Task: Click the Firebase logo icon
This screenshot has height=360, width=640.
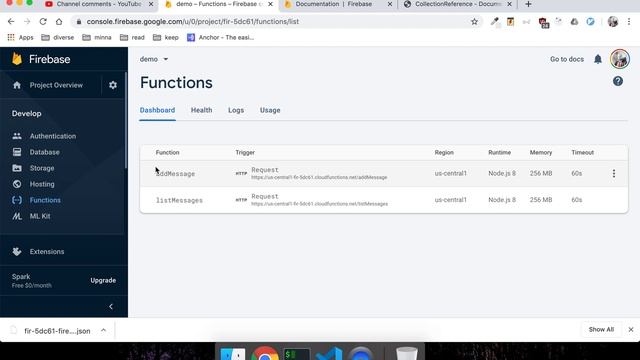Action: [17, 59]
